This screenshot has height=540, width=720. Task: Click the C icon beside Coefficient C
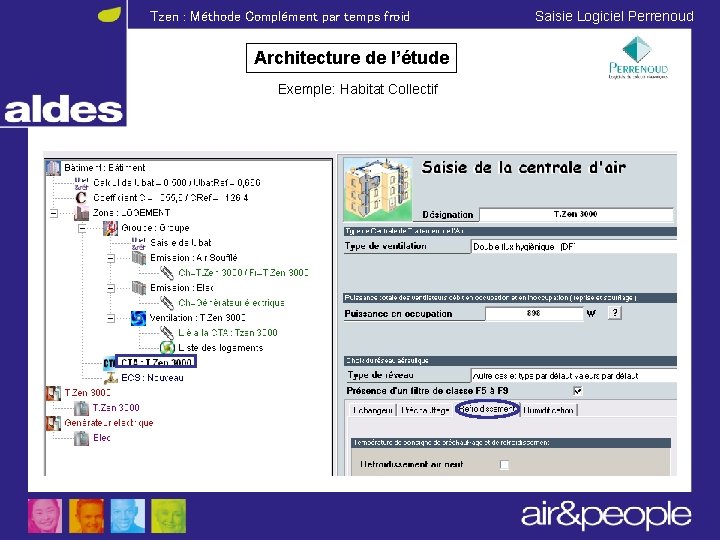click(x=81, y=198)
